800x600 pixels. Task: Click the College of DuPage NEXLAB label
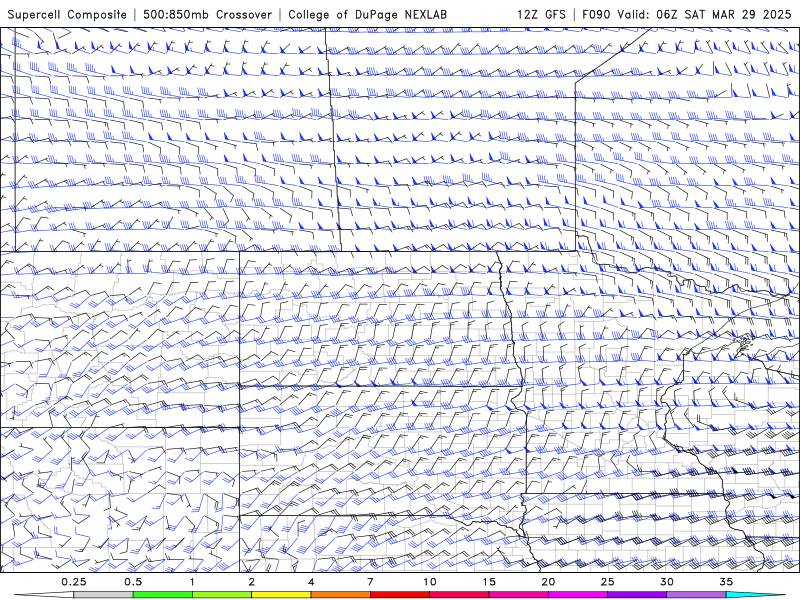tap(367, 14)
